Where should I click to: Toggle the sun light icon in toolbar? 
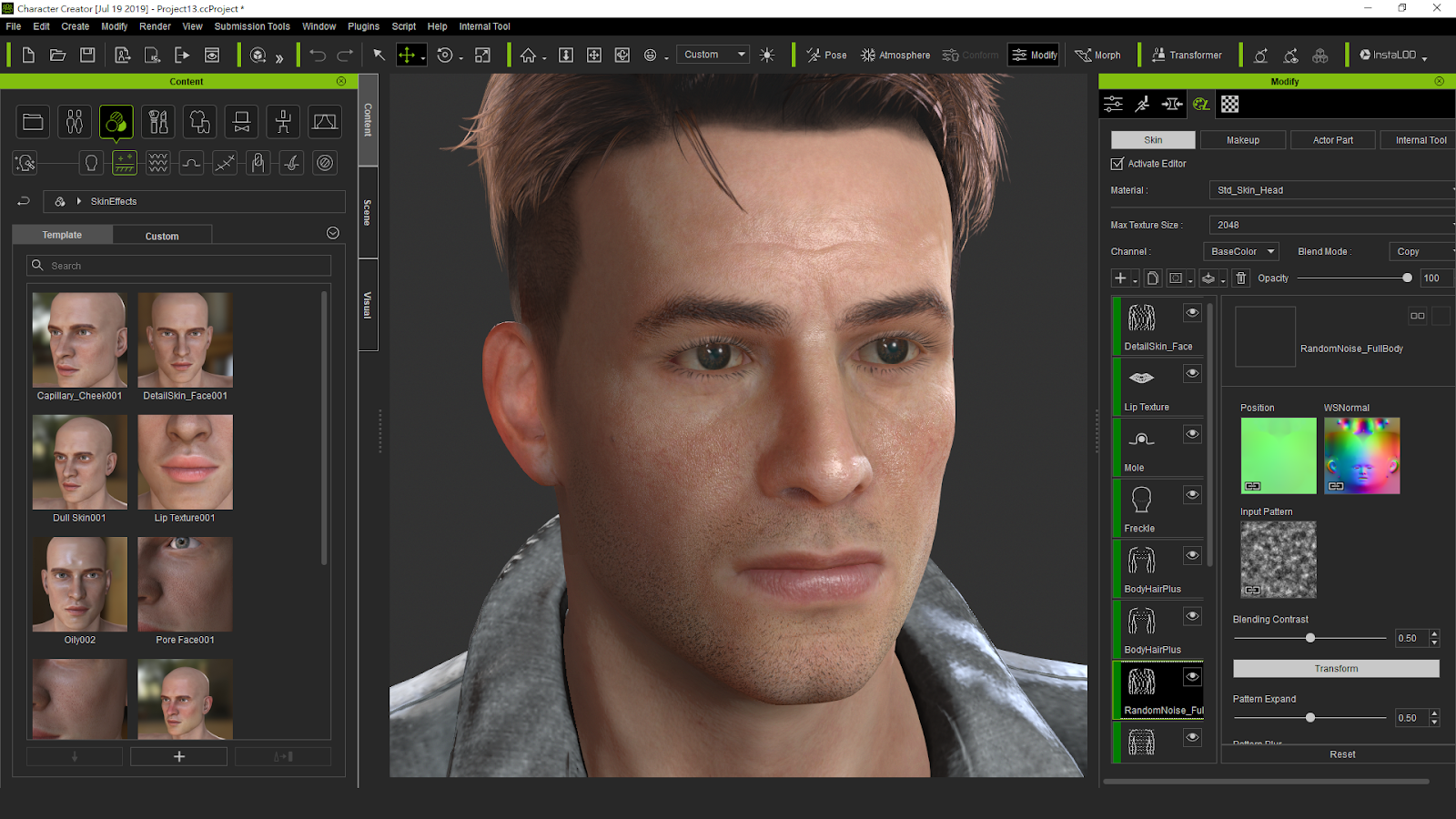coord(767,56)
